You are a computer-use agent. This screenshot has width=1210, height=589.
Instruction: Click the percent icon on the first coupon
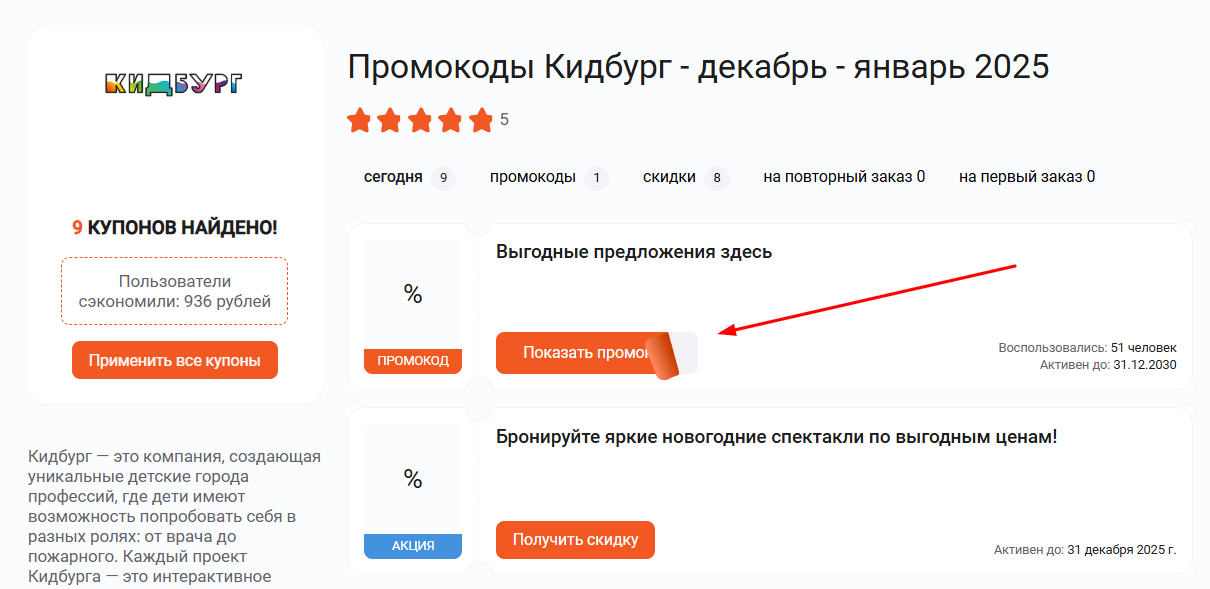(x=412, y=295)
